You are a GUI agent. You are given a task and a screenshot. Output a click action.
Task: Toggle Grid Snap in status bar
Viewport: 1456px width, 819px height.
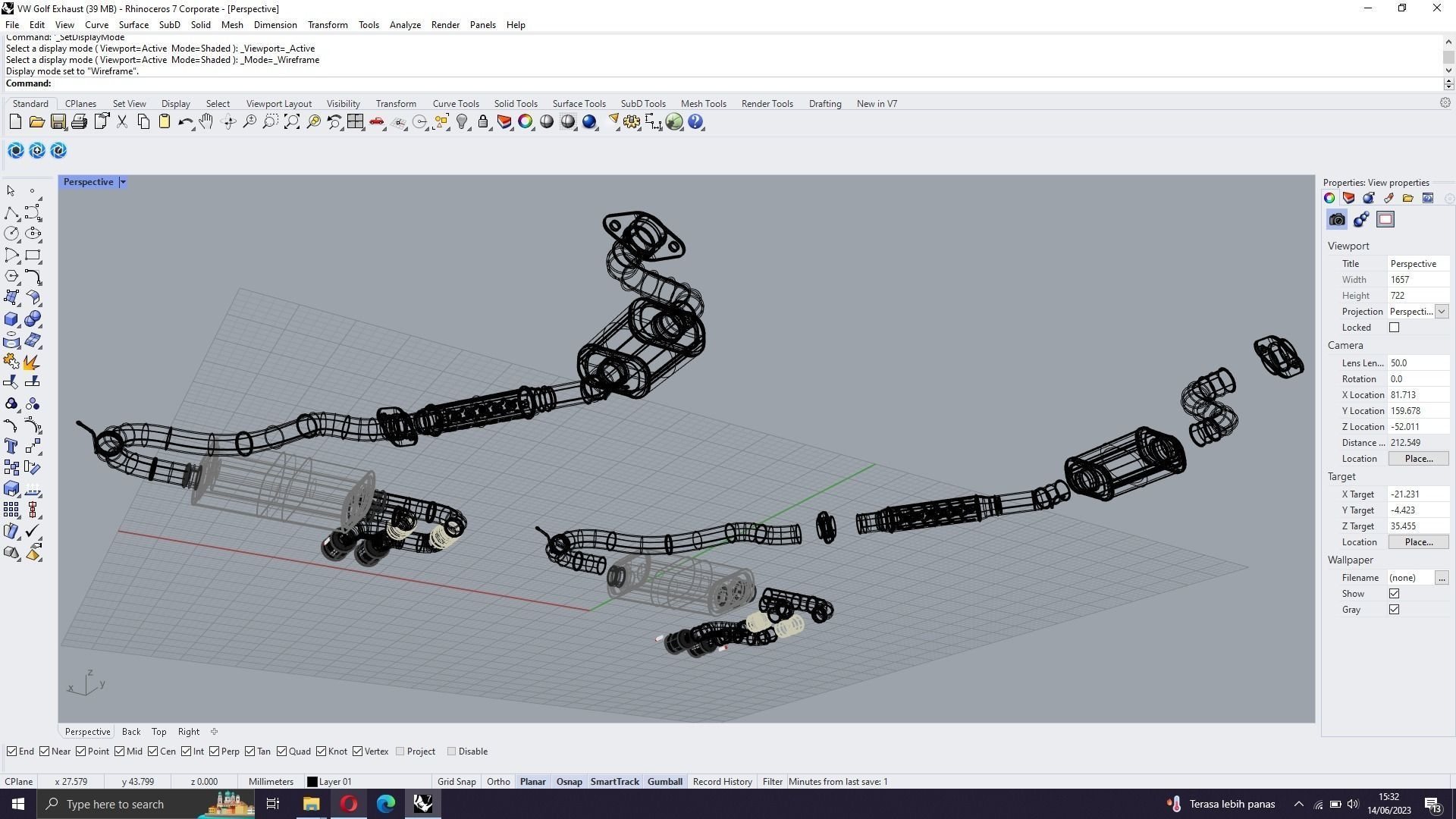pos(457,782)
